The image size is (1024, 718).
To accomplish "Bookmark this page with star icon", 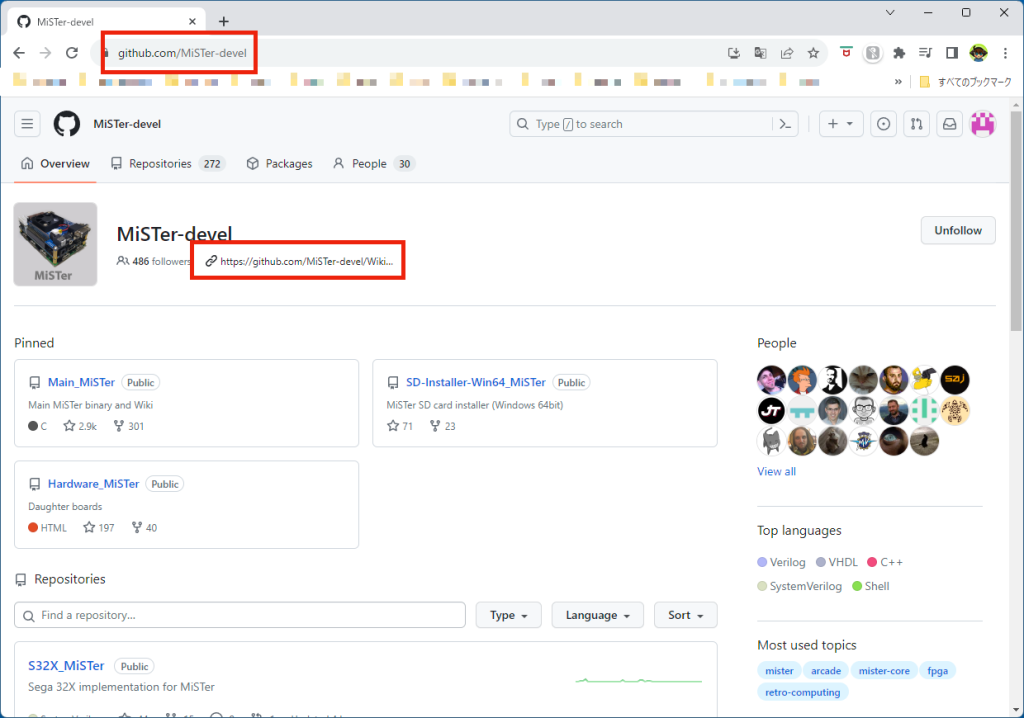I will pos(814,53).
